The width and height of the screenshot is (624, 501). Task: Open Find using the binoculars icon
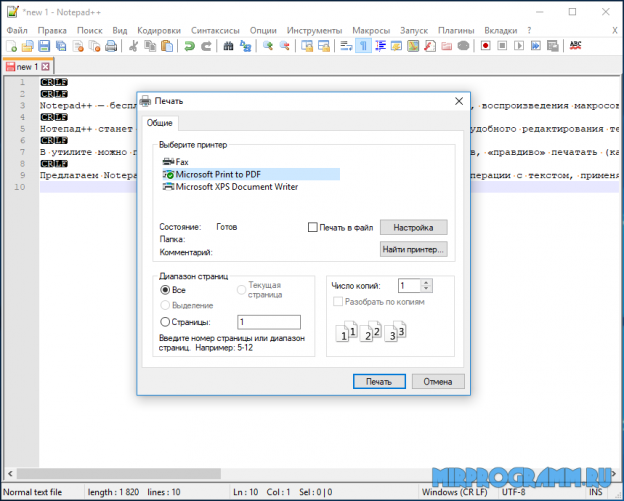pos(228,46)
